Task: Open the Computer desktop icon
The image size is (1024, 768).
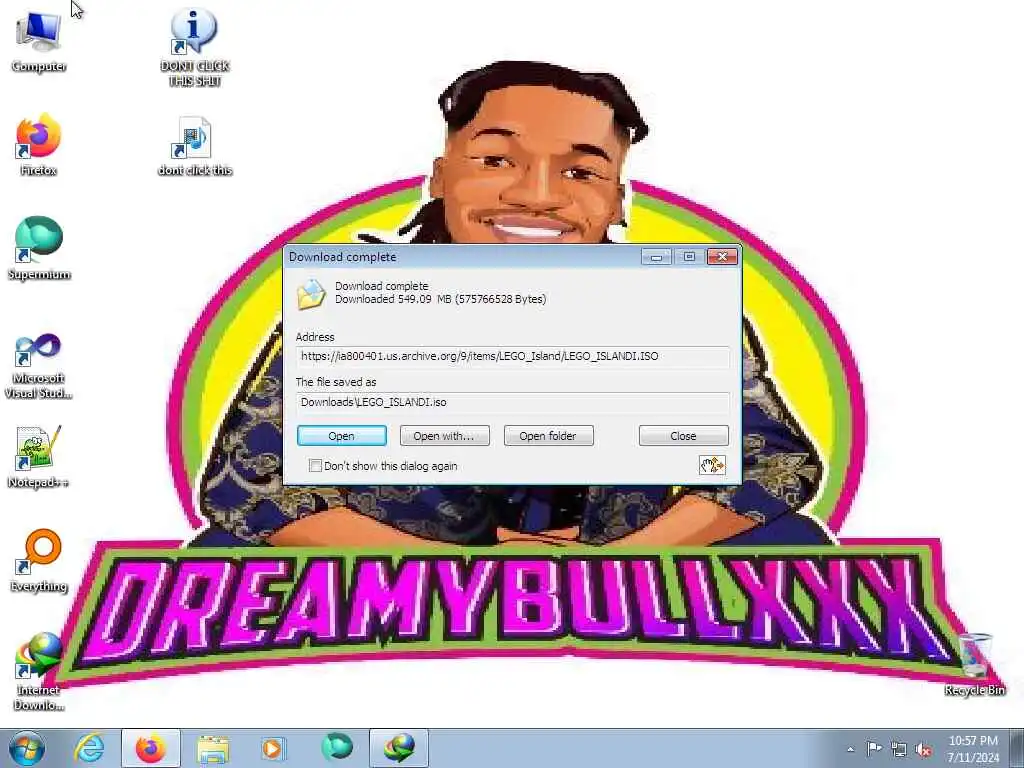Action: coord(38,38)
